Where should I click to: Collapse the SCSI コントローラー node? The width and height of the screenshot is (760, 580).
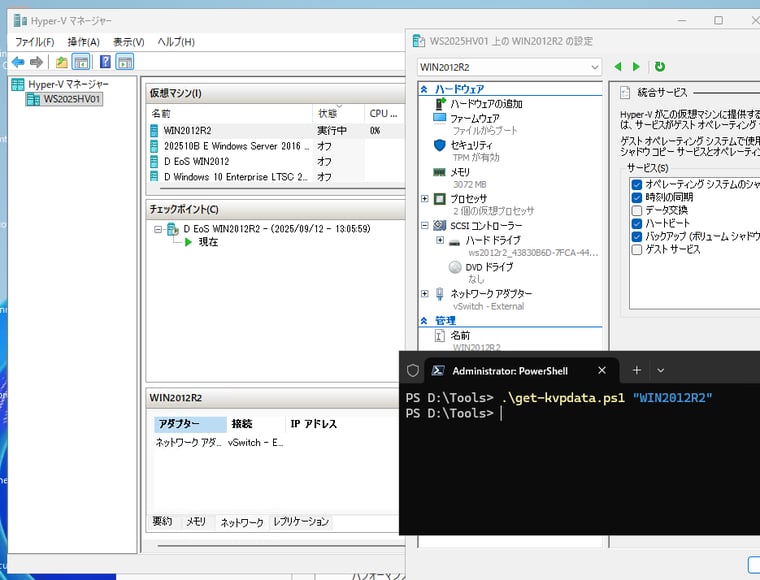425,225
